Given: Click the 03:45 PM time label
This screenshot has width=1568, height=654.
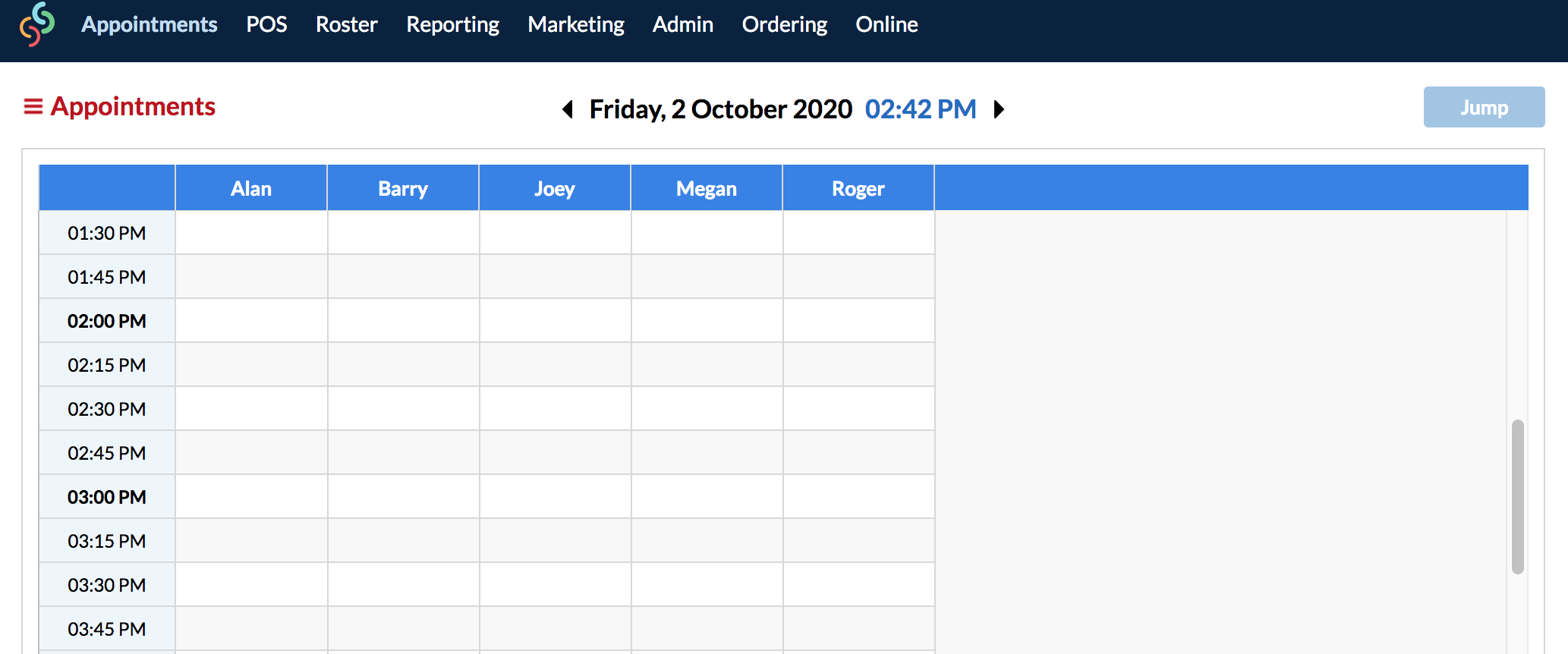Looking at the screenshot, I should point(107,629).
